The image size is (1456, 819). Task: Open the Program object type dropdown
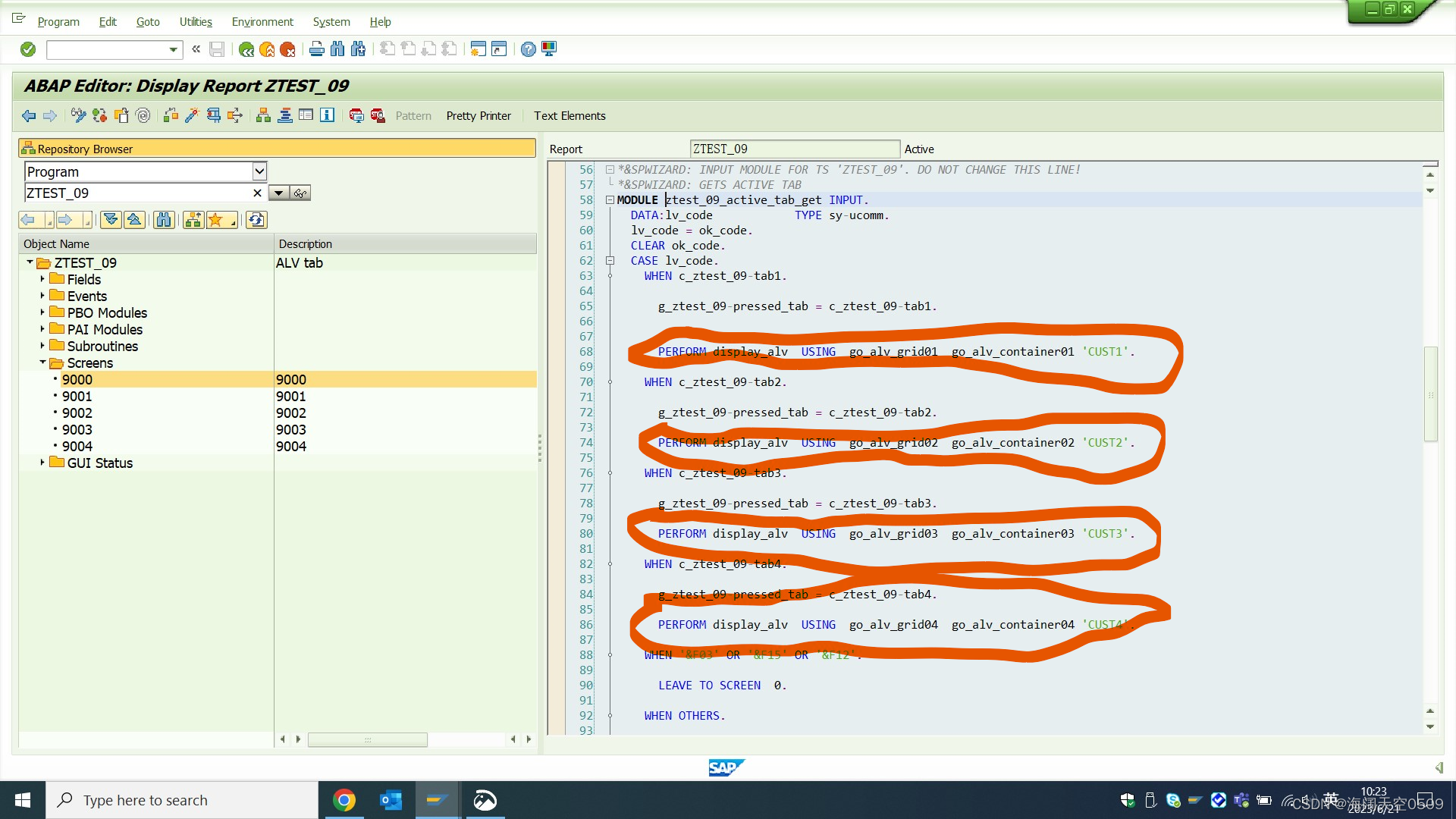pos(259,171)
